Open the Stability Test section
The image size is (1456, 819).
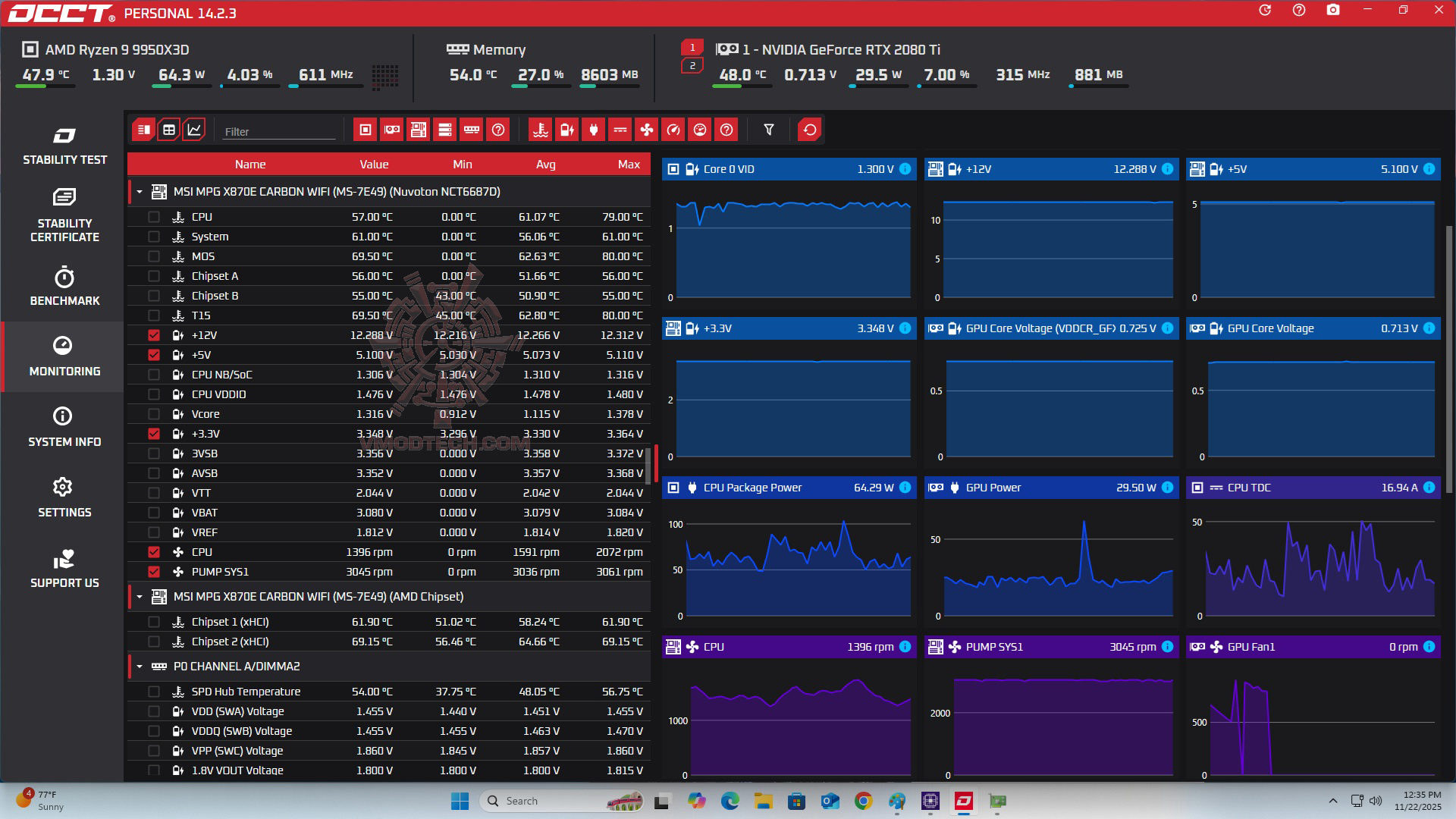click(x=64, y=146)
